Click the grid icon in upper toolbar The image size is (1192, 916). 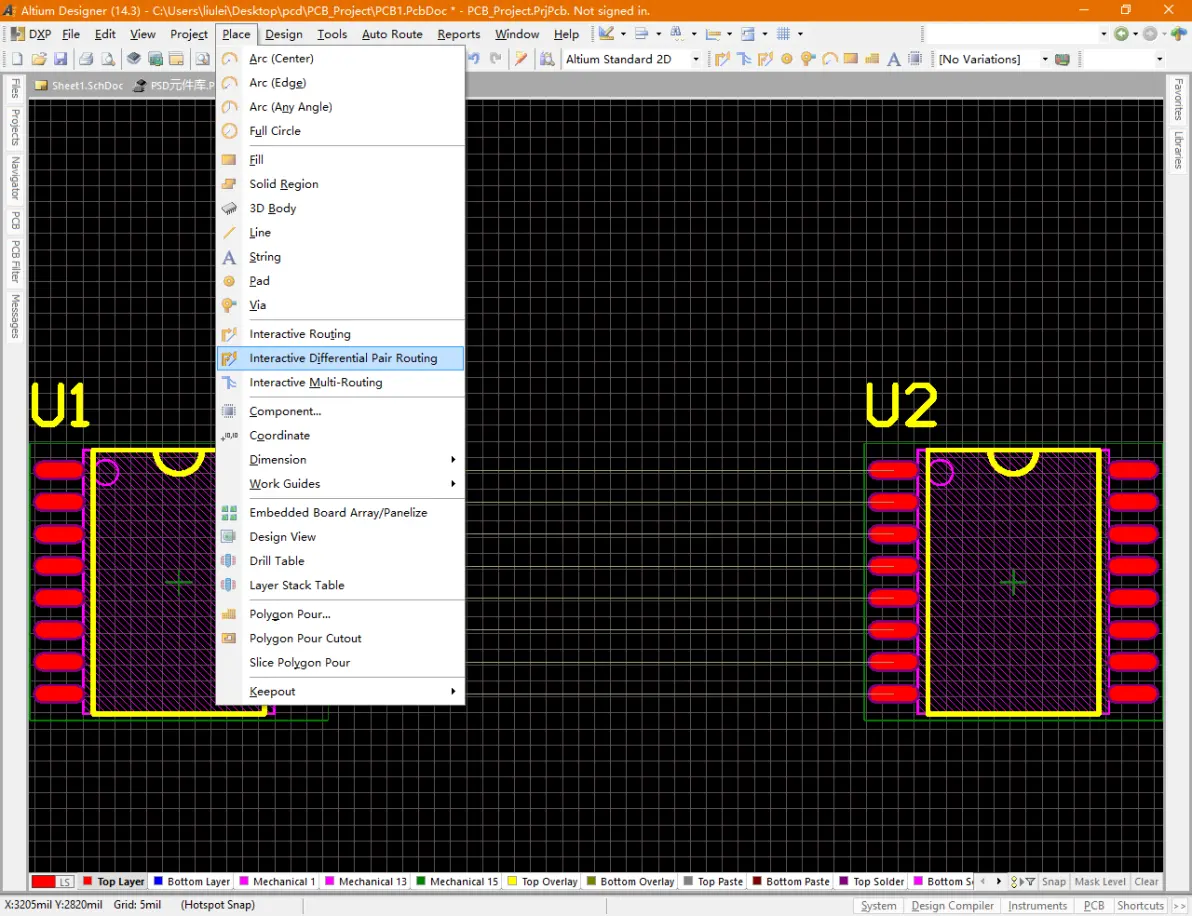click(784, 34)
